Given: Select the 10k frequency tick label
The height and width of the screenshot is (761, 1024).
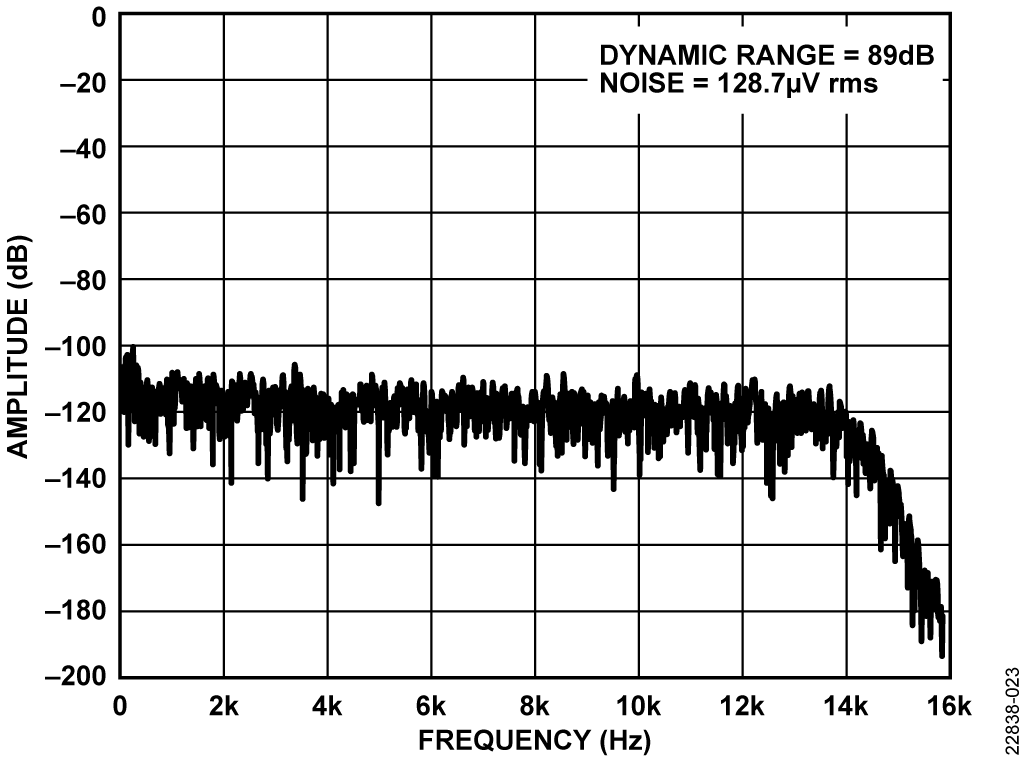Looking at the screenshot, I should coord(638,706).
